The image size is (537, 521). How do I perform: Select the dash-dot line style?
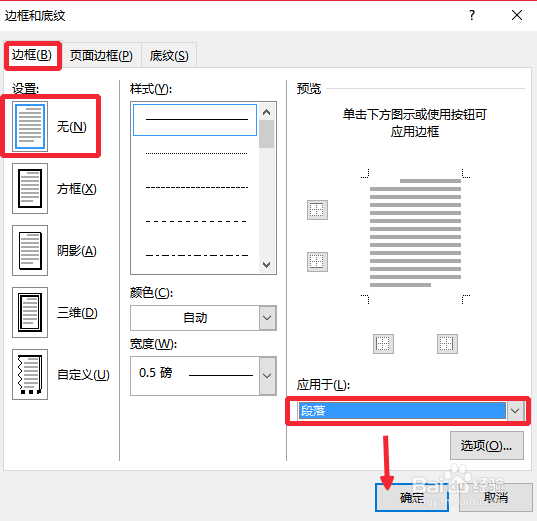tap(196, 255)
